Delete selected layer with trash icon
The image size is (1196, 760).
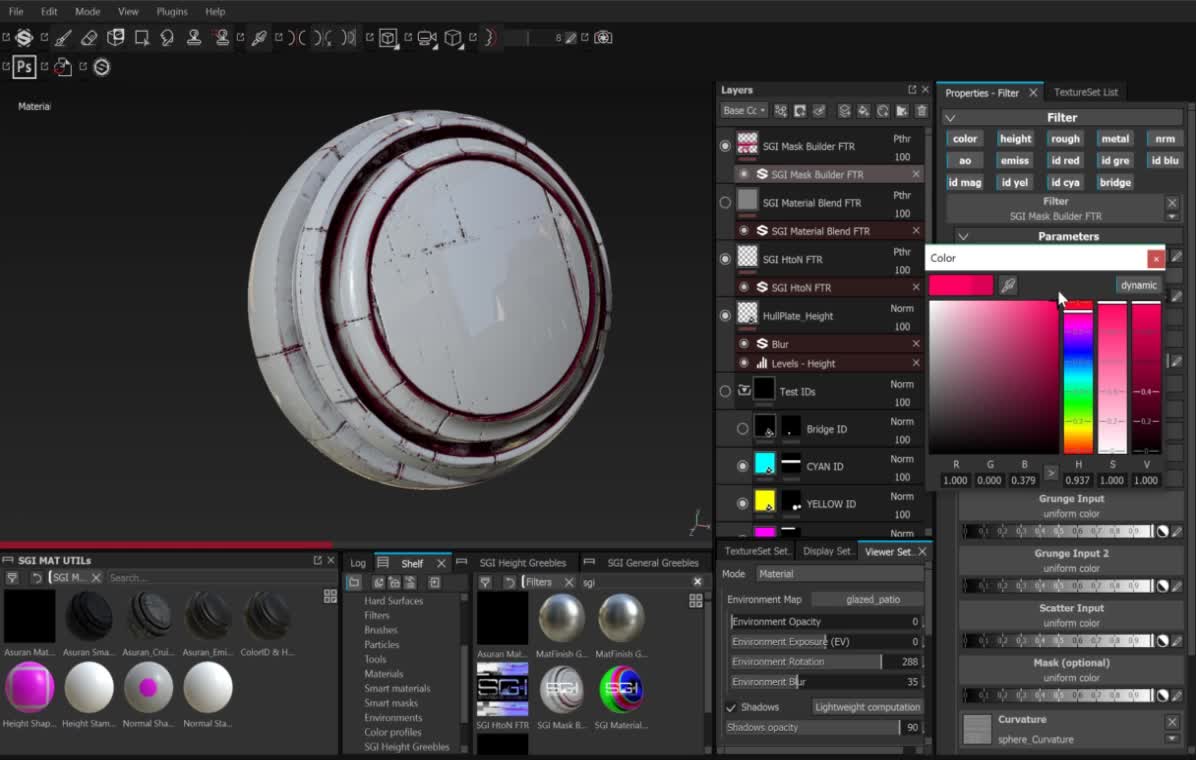coord(921,111)
